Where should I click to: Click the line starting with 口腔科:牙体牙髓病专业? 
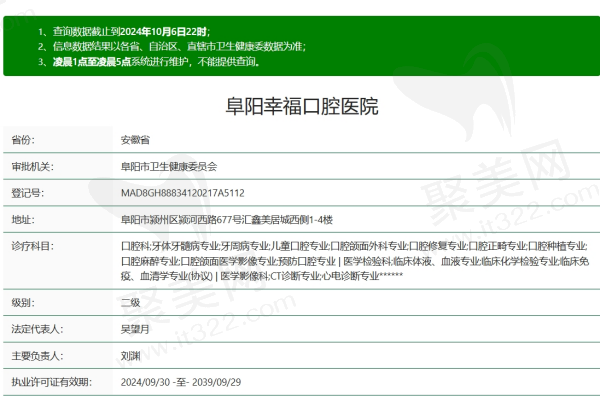point(354,246)
